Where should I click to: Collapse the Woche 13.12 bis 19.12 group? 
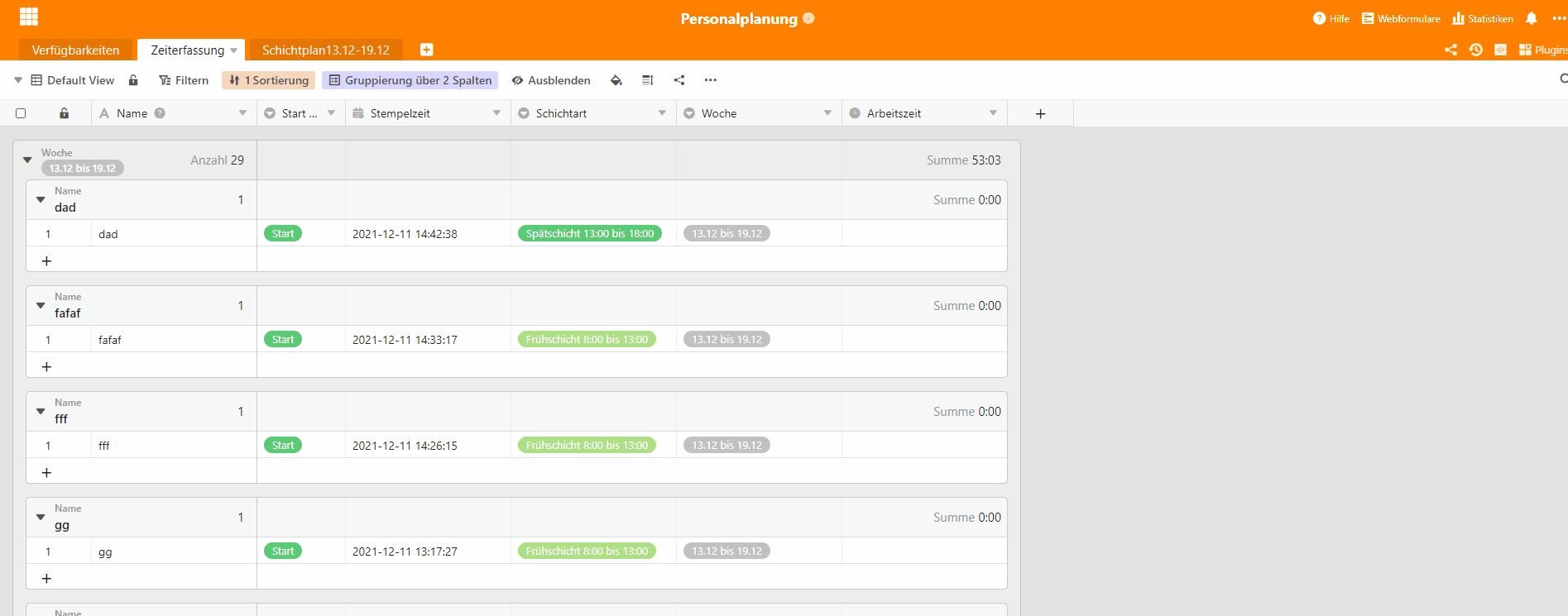27,160
